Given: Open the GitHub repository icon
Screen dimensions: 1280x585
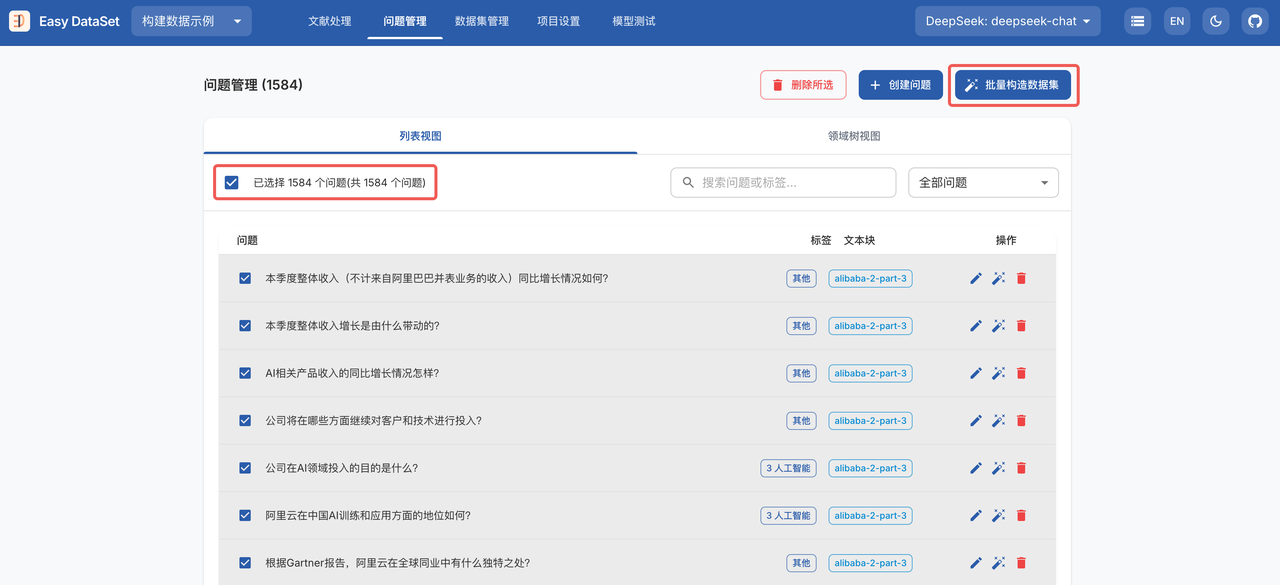Looking at the screenshot, I should point(1255,21).
